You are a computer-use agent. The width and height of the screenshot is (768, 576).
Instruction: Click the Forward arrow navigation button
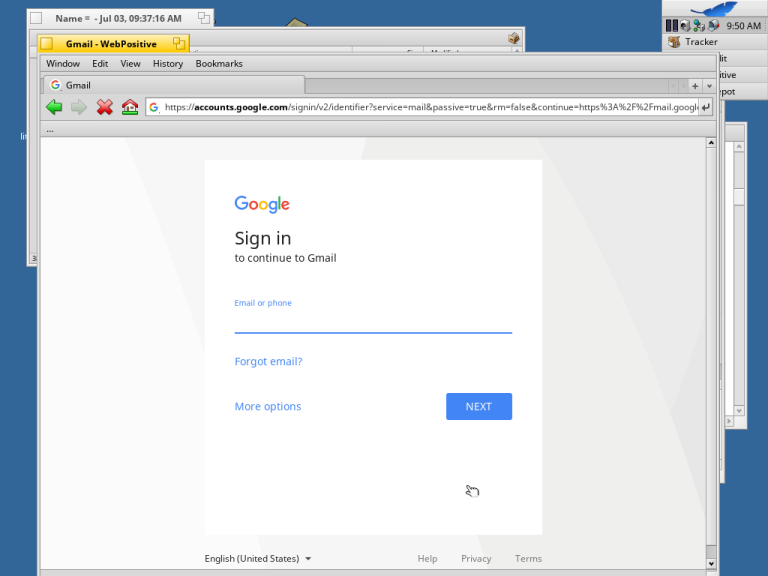[x=79, y=107]
